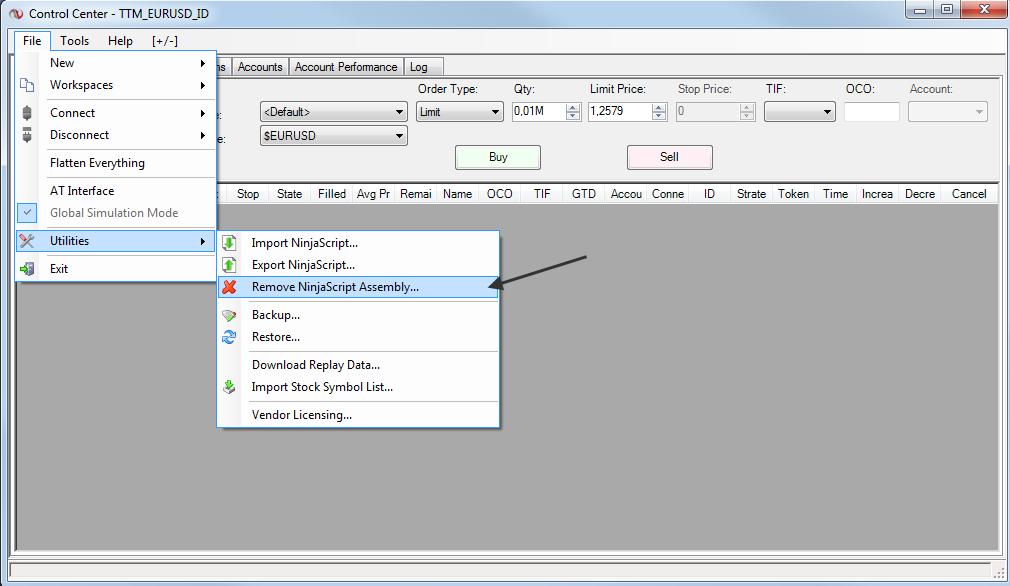Click the [+/-] menu item
The width and height of the screenshot is (1010, 586).
[x=165, y=41]
